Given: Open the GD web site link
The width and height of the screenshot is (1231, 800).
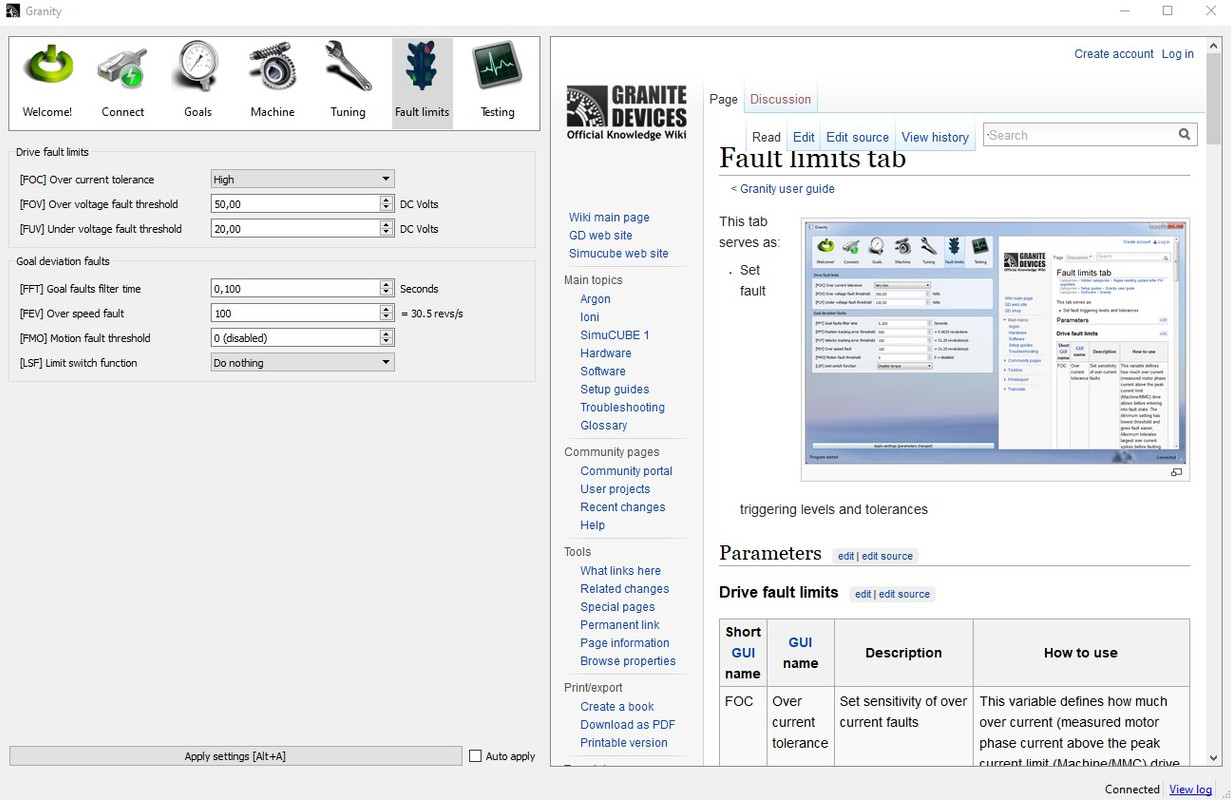Looking at the screenshot, I should tap(601, 235).
